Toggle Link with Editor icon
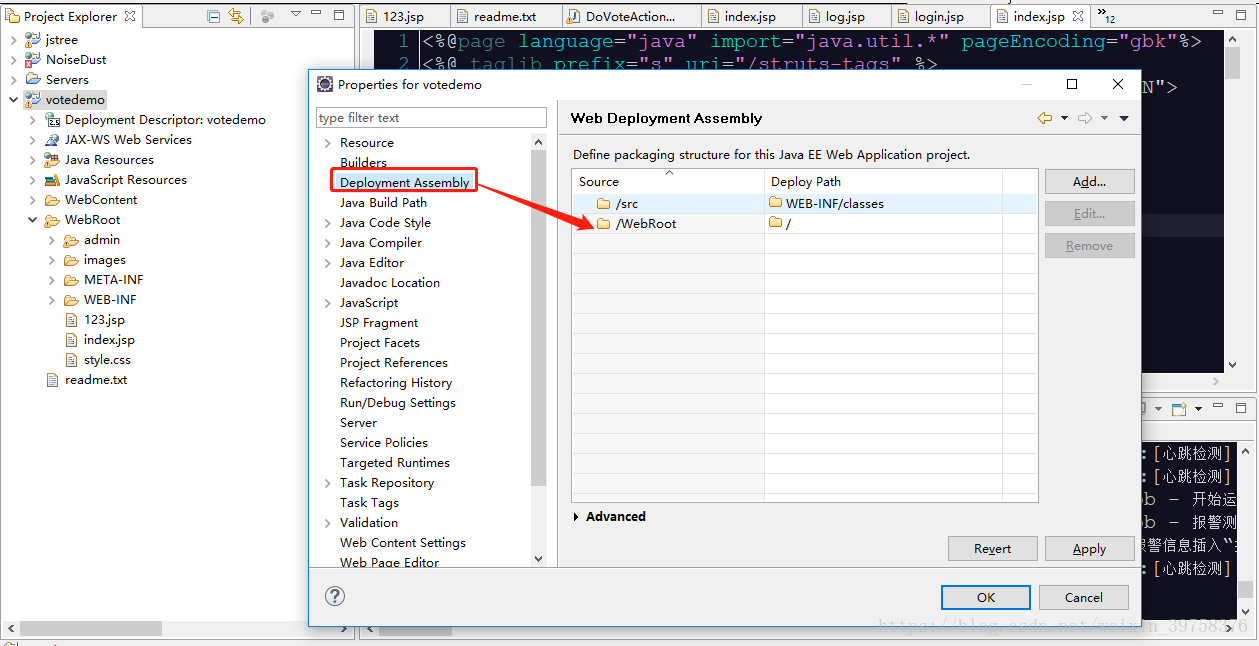Screen dimensions: 1259x646 236,16
